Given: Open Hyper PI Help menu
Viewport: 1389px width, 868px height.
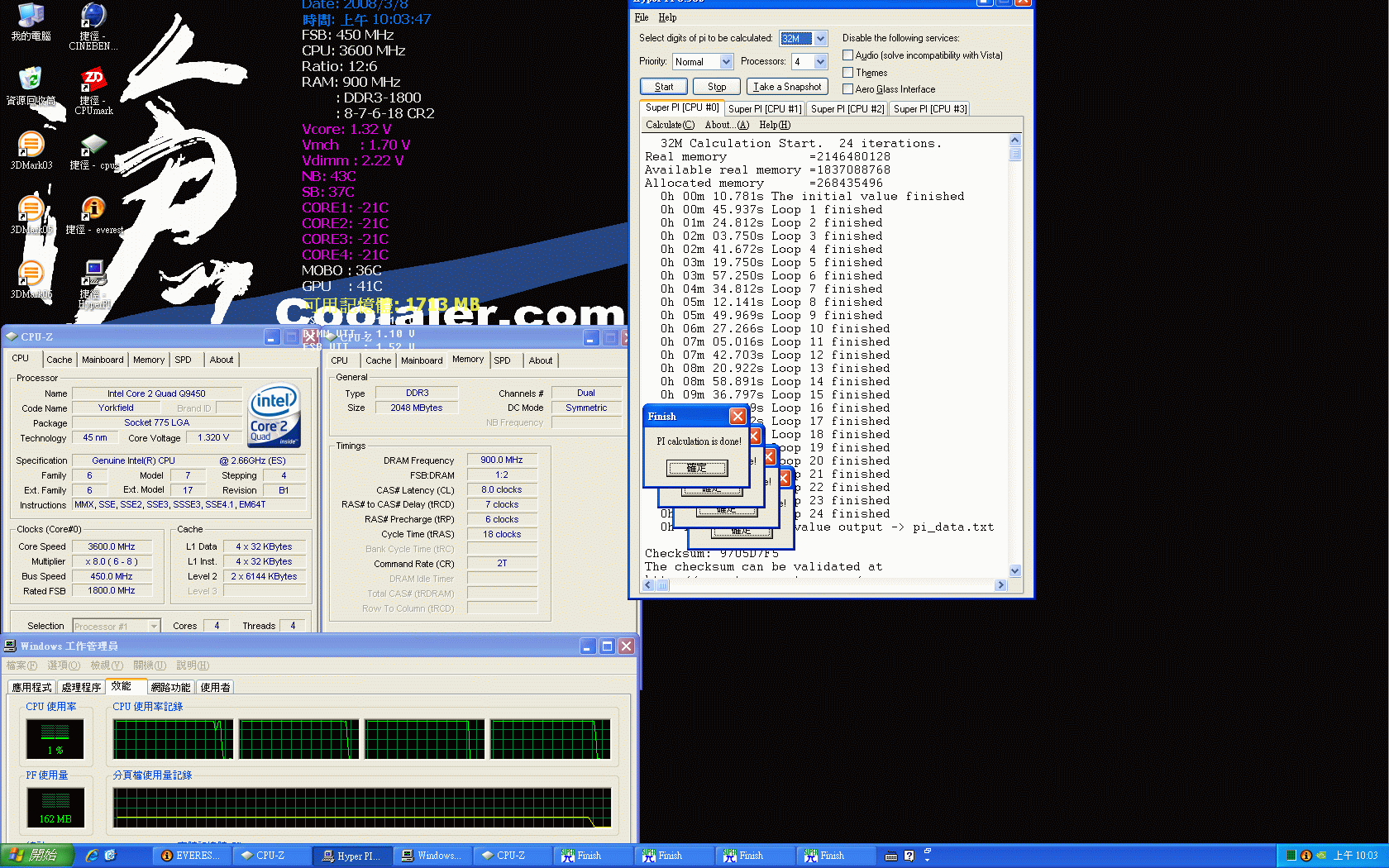Looking at the screenshot, I should point(667,17).
